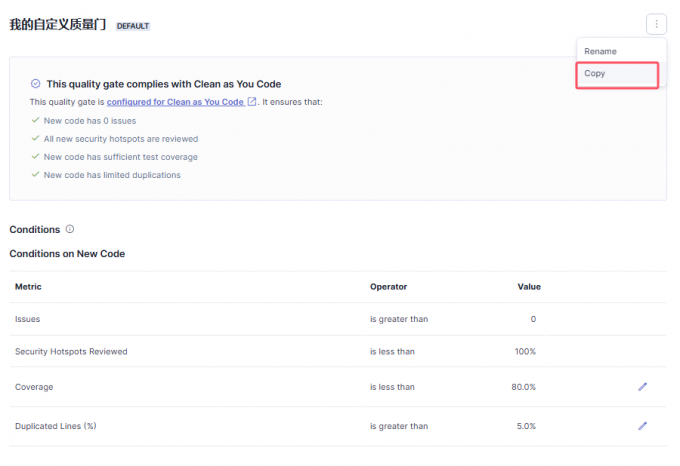Screen dimensions: 680x466
Task: Edit the Duplicated Lines condition via its pencil icon
Action: [643, 426]
